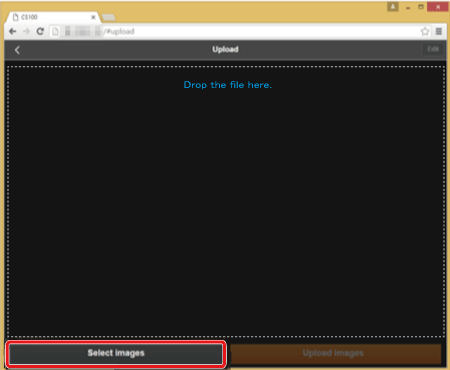Click the 'Drop the file here.' text
450x370 pixels.
(228, 85)
